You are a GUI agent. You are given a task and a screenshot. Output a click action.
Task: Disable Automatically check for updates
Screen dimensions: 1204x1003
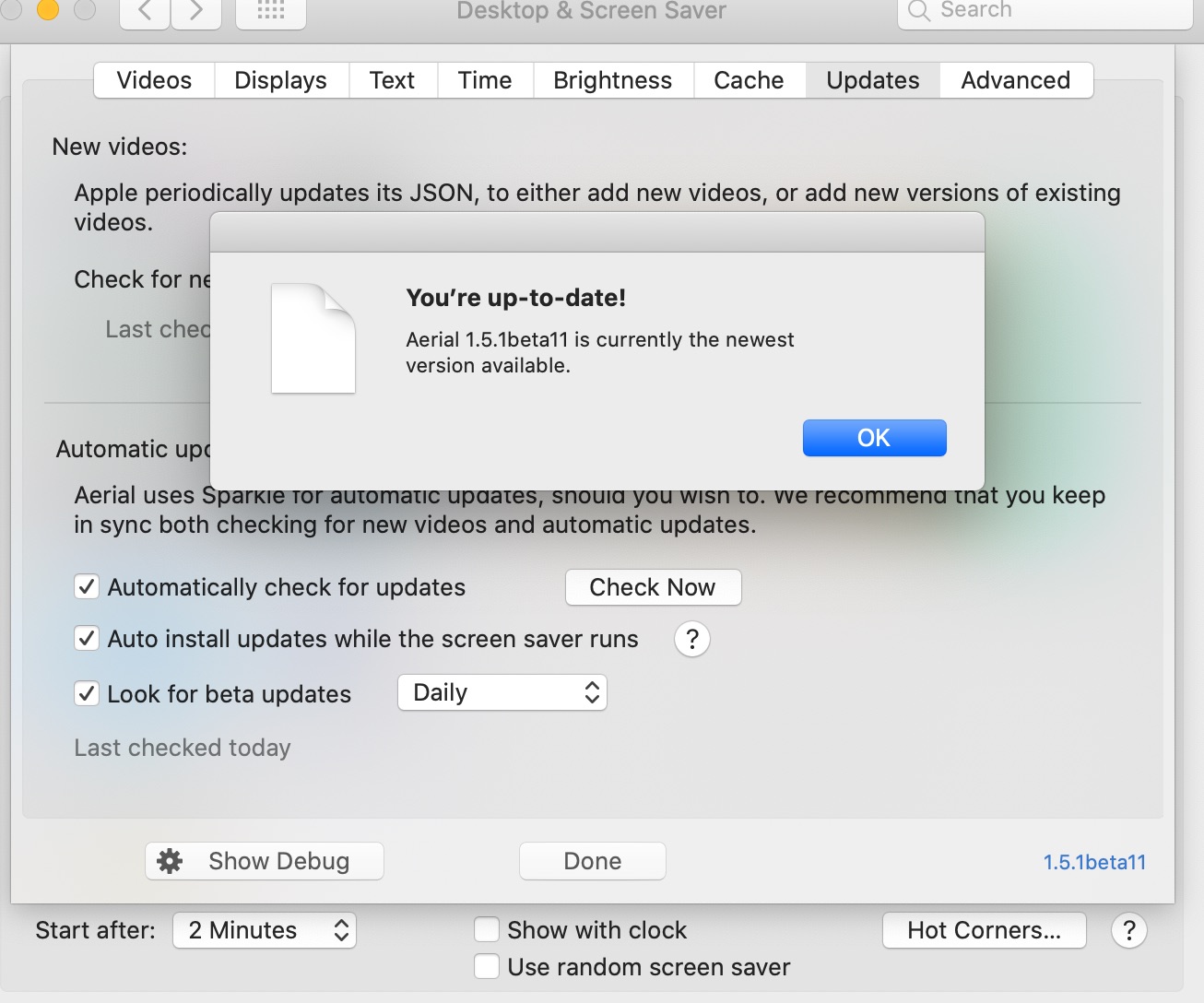[87, 587]
